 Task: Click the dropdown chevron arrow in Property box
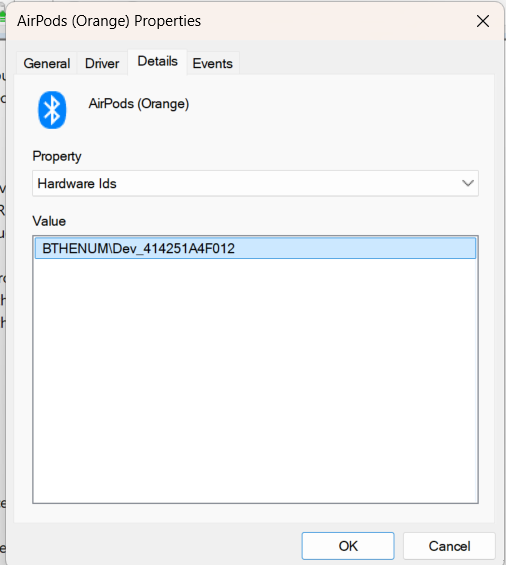click(x=467, y=183)
